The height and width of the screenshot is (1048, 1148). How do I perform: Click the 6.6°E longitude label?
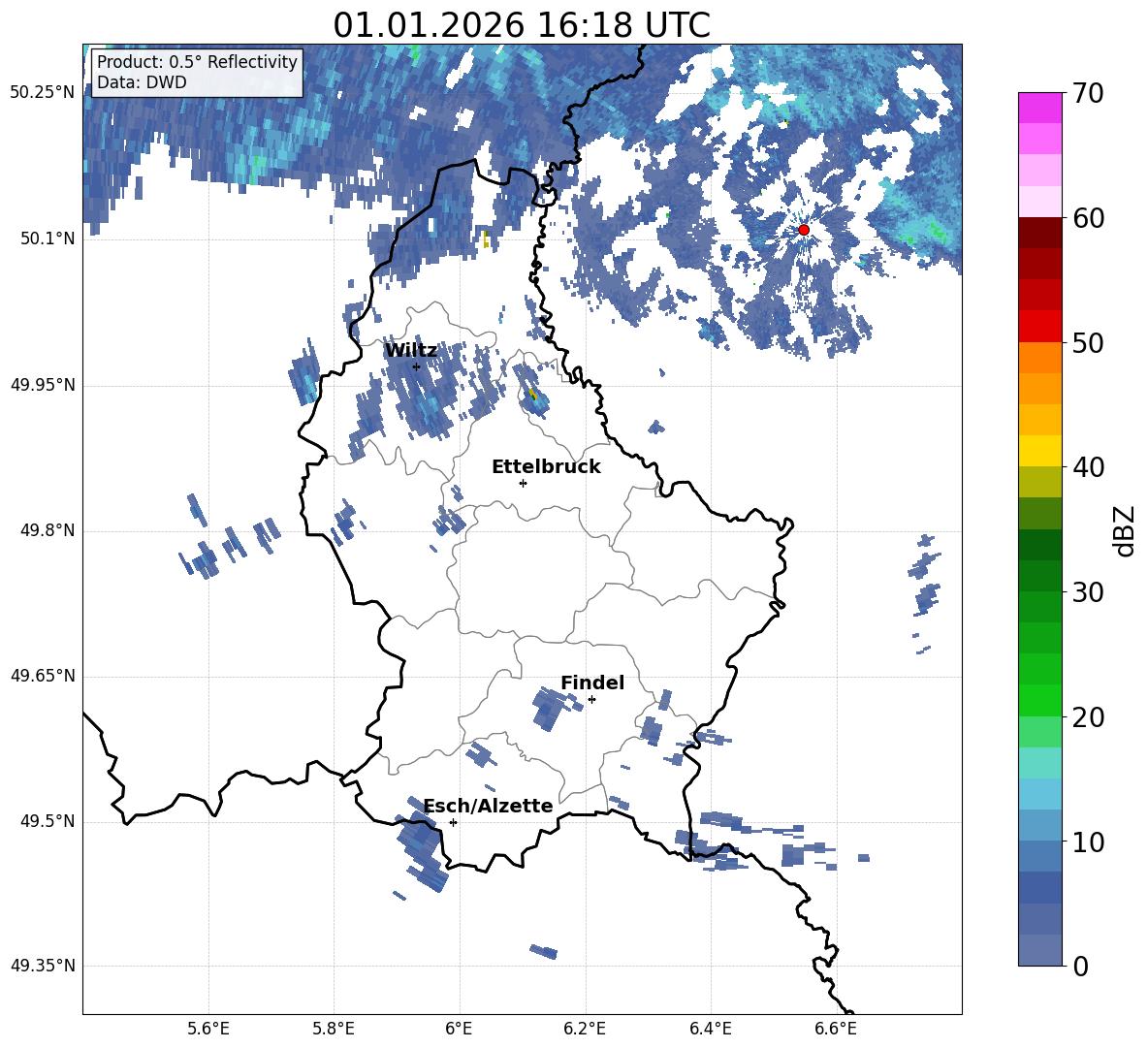(x=836, y=1029)
